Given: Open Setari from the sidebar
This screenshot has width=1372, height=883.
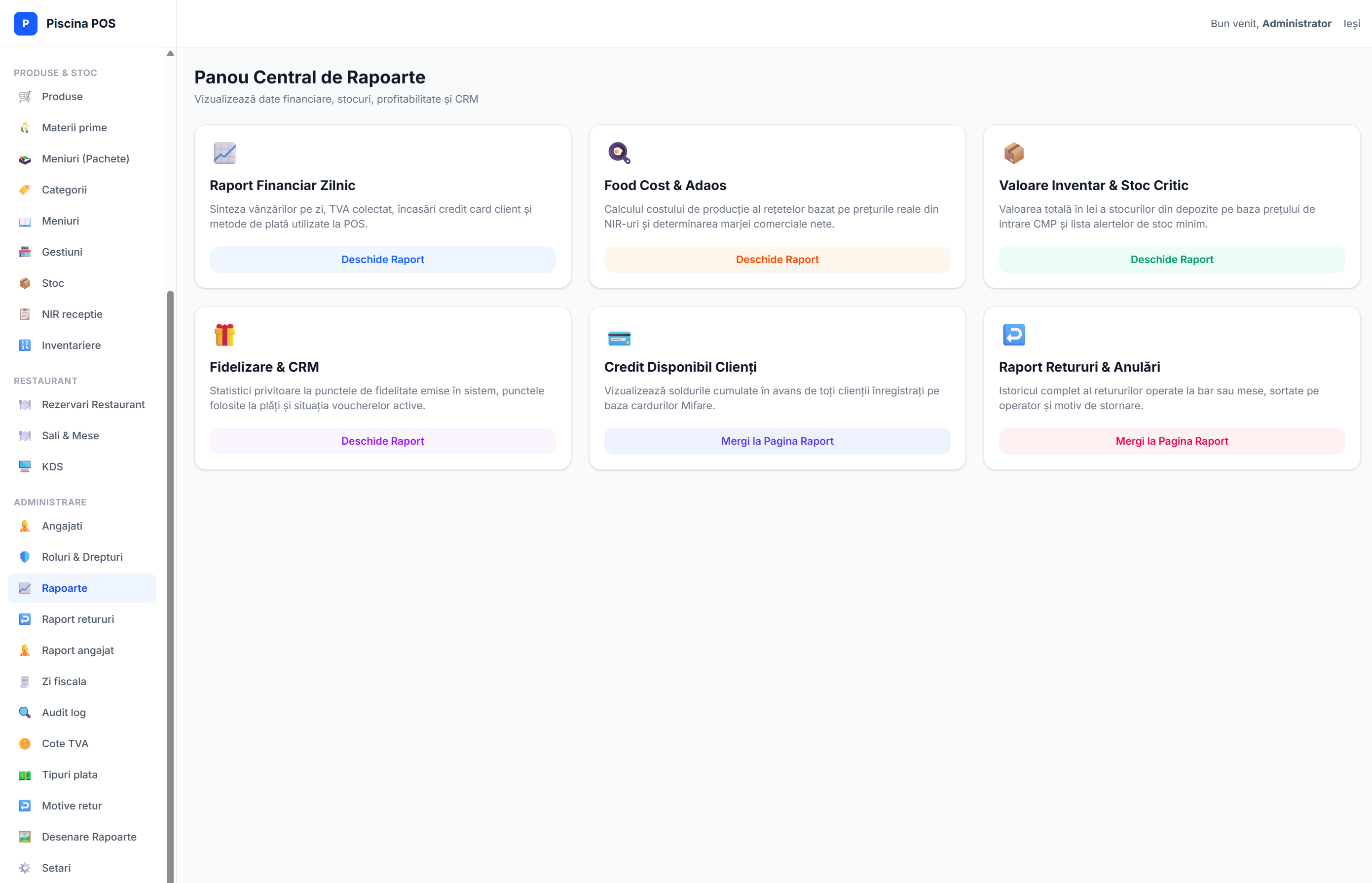Looking at the screenshot, I should 82,868.
